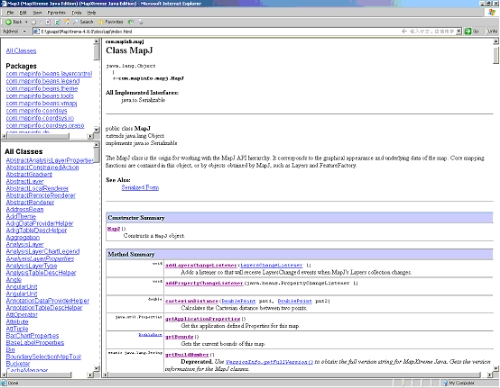500x388 pixels.
Task: Open the Help menu
Action: click(x=91, y=13)
